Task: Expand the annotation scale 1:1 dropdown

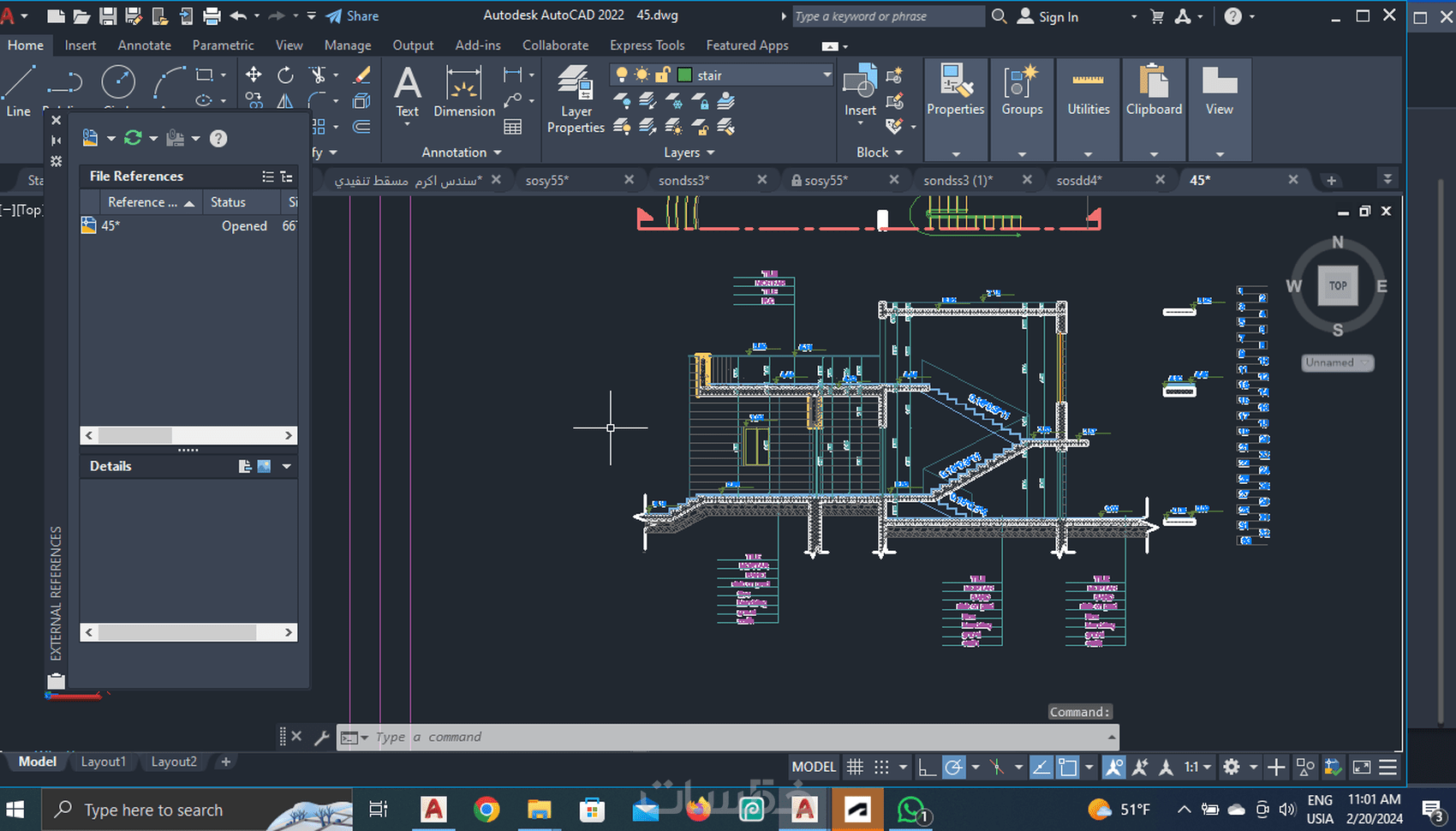Action: (x=1198, y=767)
